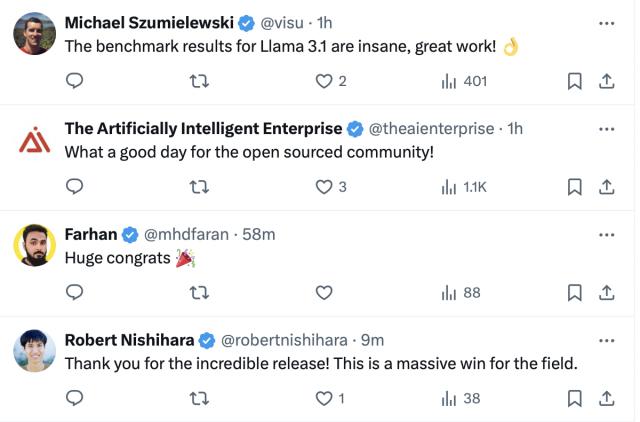Like Farhan's tweet
640x422 pixels.
coord(323,293)
